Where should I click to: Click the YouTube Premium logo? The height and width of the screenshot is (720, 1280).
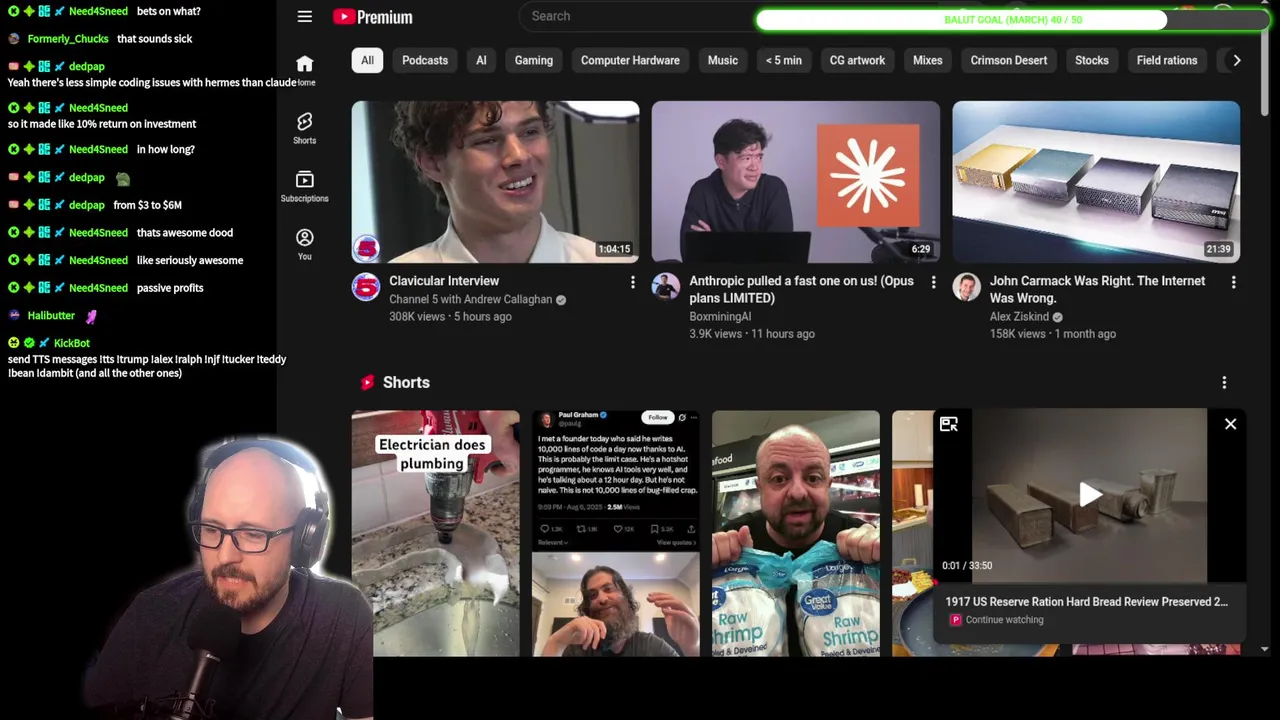point(373,17)
